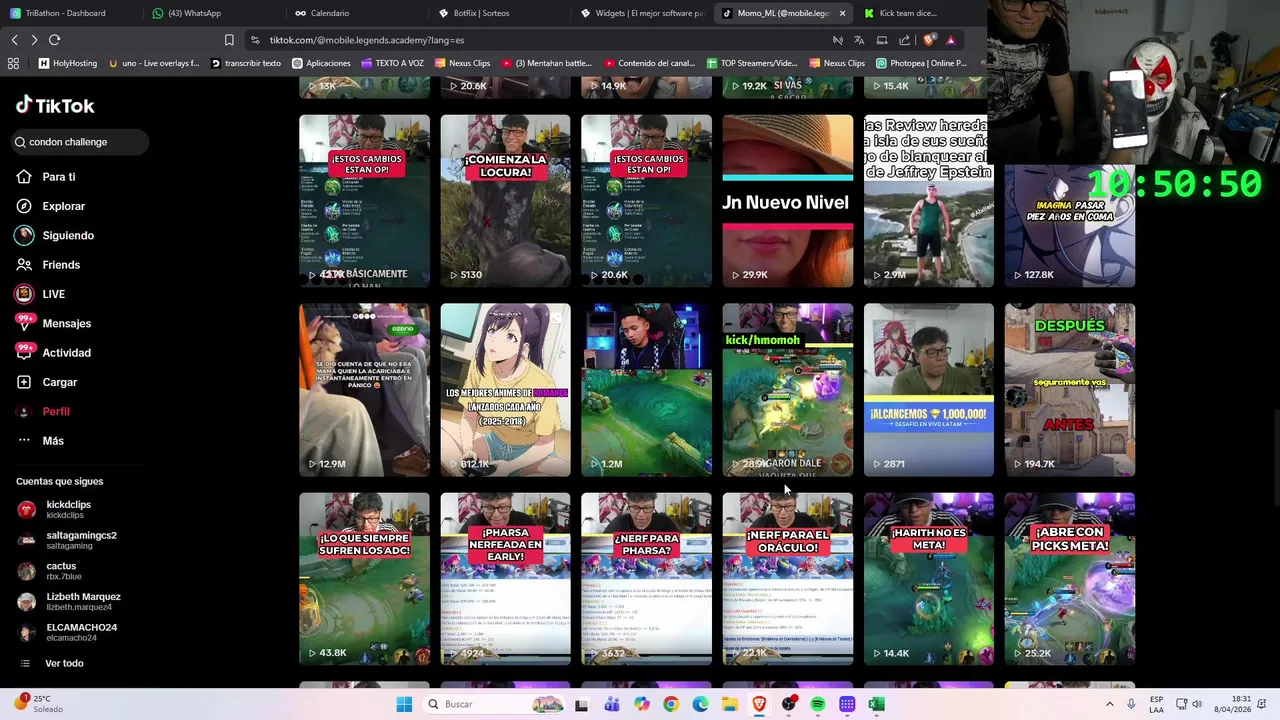
Task: Open the ELCAMACHO24 followed account
Action: 67,632
